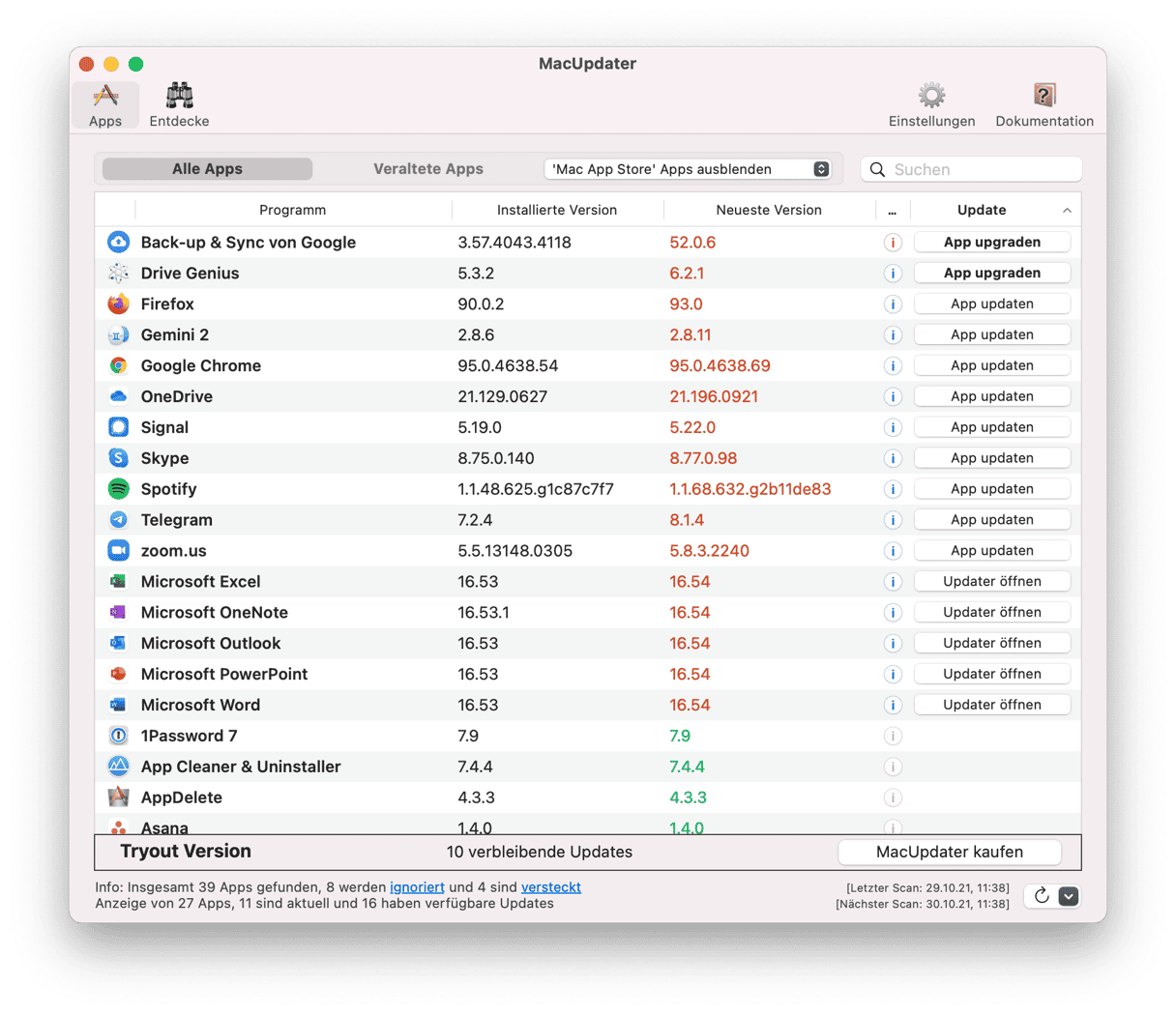Click Updater öffnen for Microsoft PowerPoint

(992, 675)
